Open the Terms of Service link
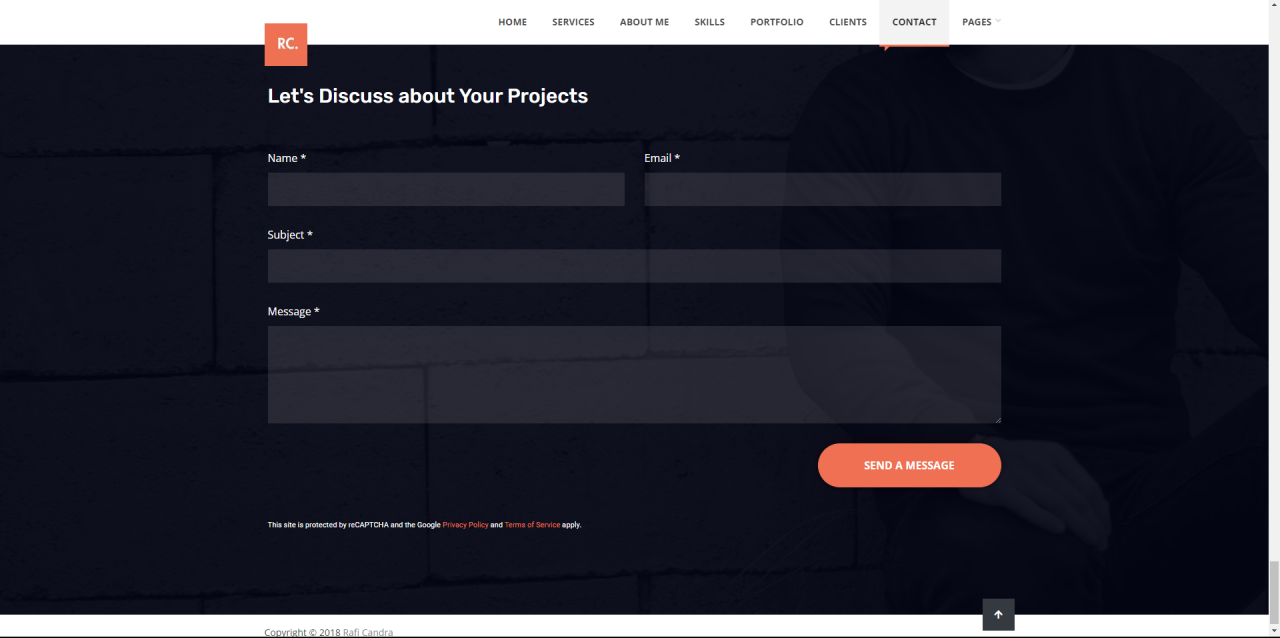The width and height of the screenshot is (1280, 638). [x=532, y=525]
